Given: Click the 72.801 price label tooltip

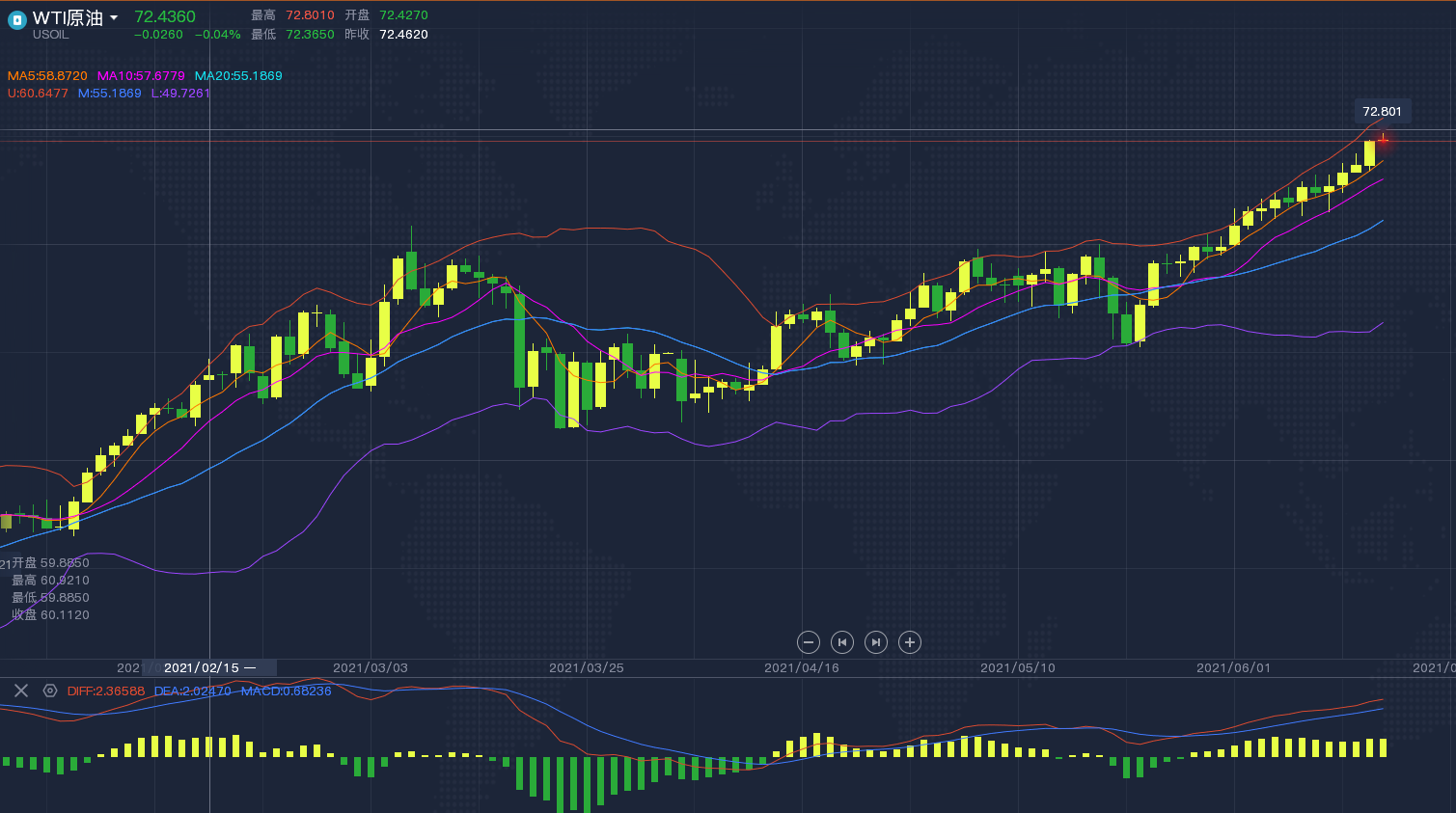Looking at the screenshot, I should pyautogui.click(x=1382, y=112).
